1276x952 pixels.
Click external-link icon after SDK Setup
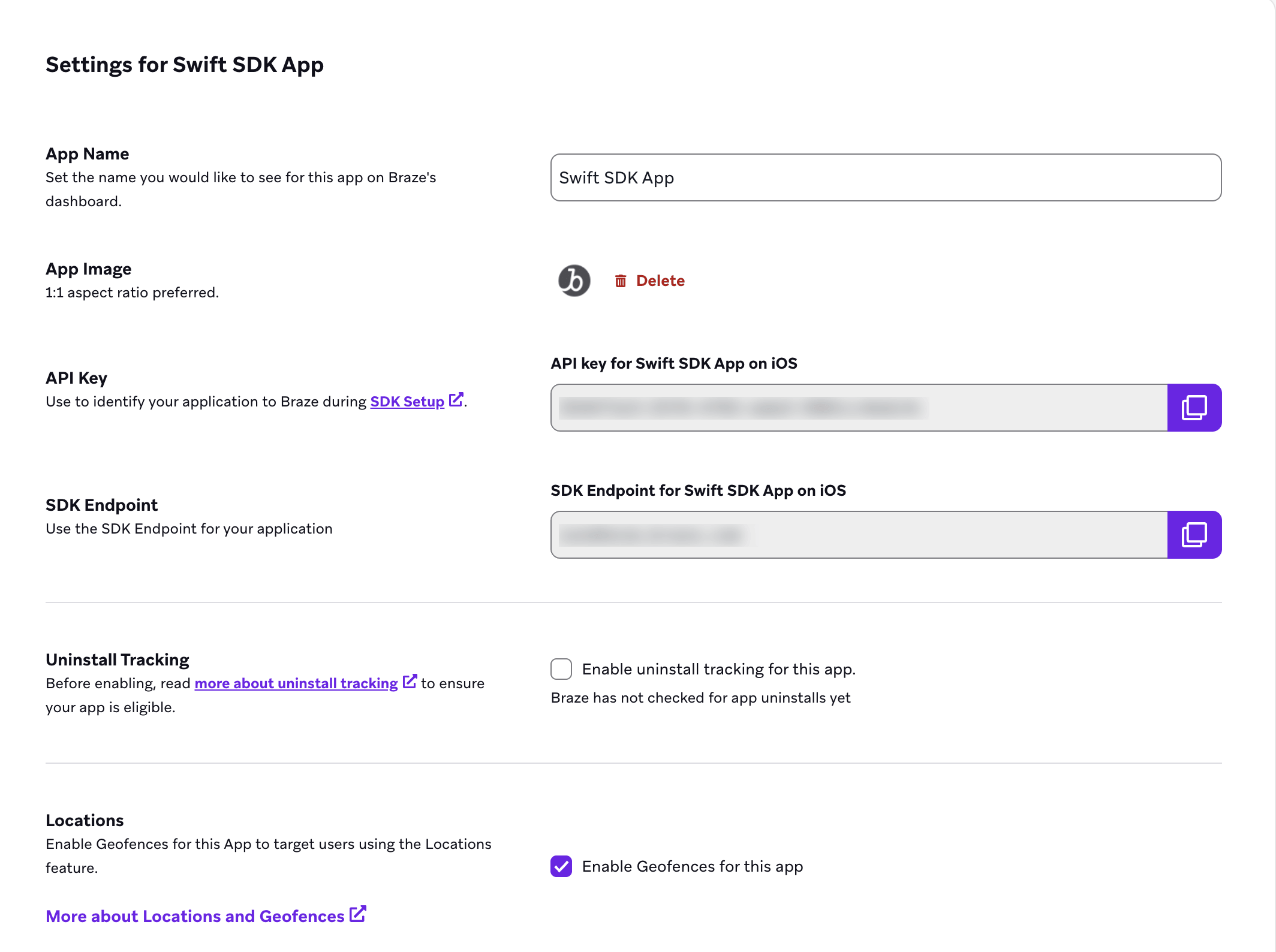click(456, 399)
